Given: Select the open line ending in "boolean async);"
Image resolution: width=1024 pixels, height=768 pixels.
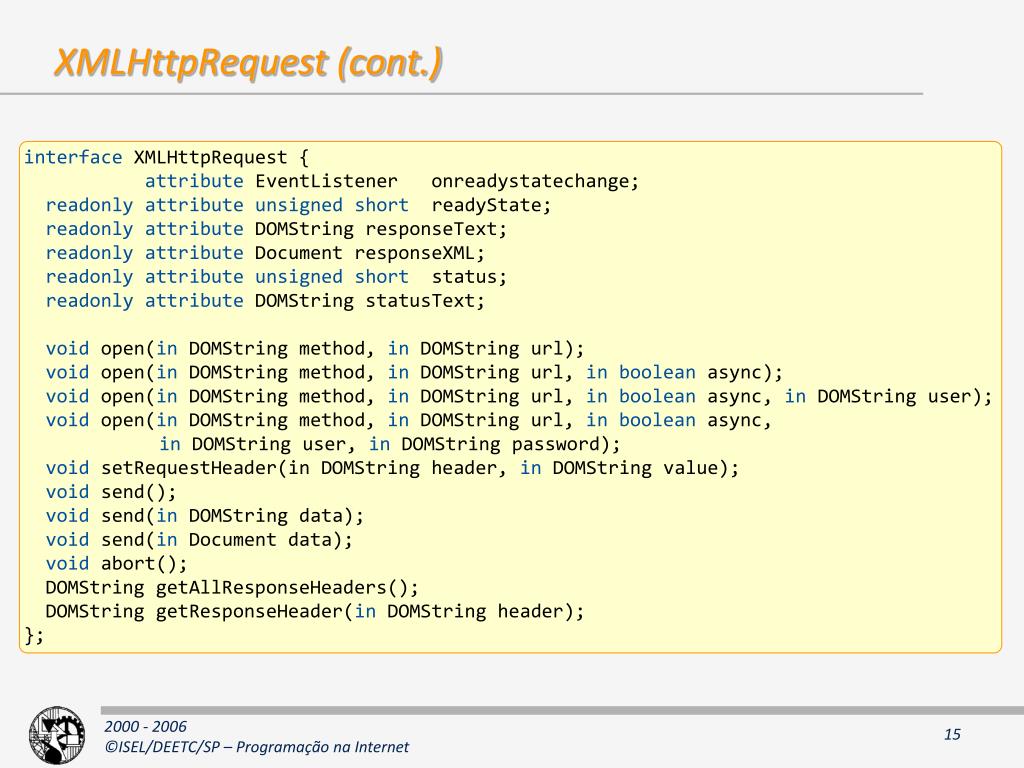Looking at the screenshot, I should (414, 372).
